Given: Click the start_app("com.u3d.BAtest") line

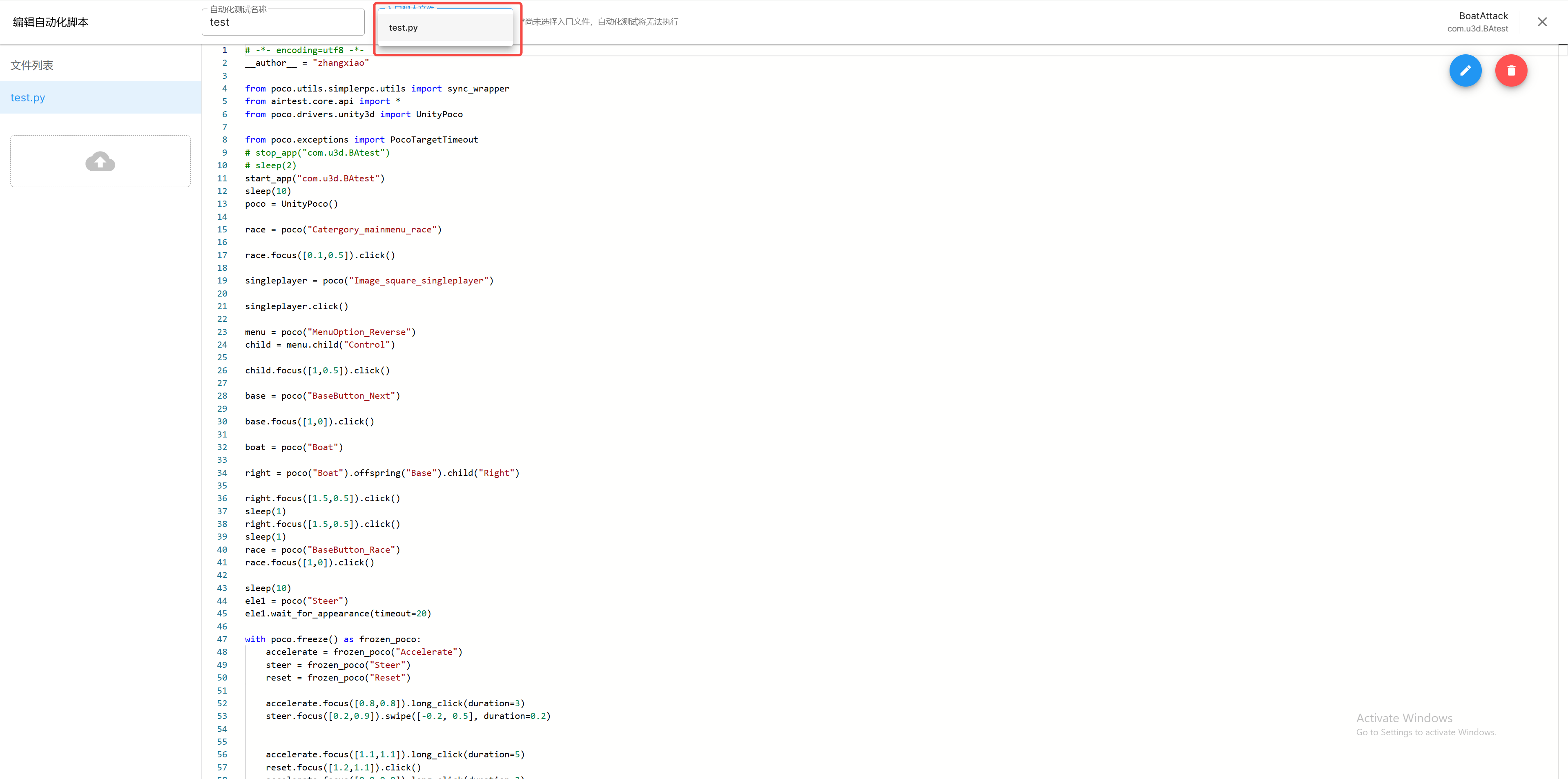Looking at the screenshot, I should click(314, 179).
